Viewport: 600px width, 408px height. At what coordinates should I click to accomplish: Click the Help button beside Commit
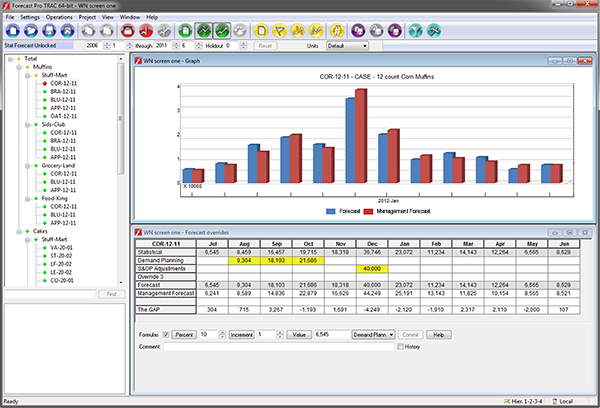439,335
